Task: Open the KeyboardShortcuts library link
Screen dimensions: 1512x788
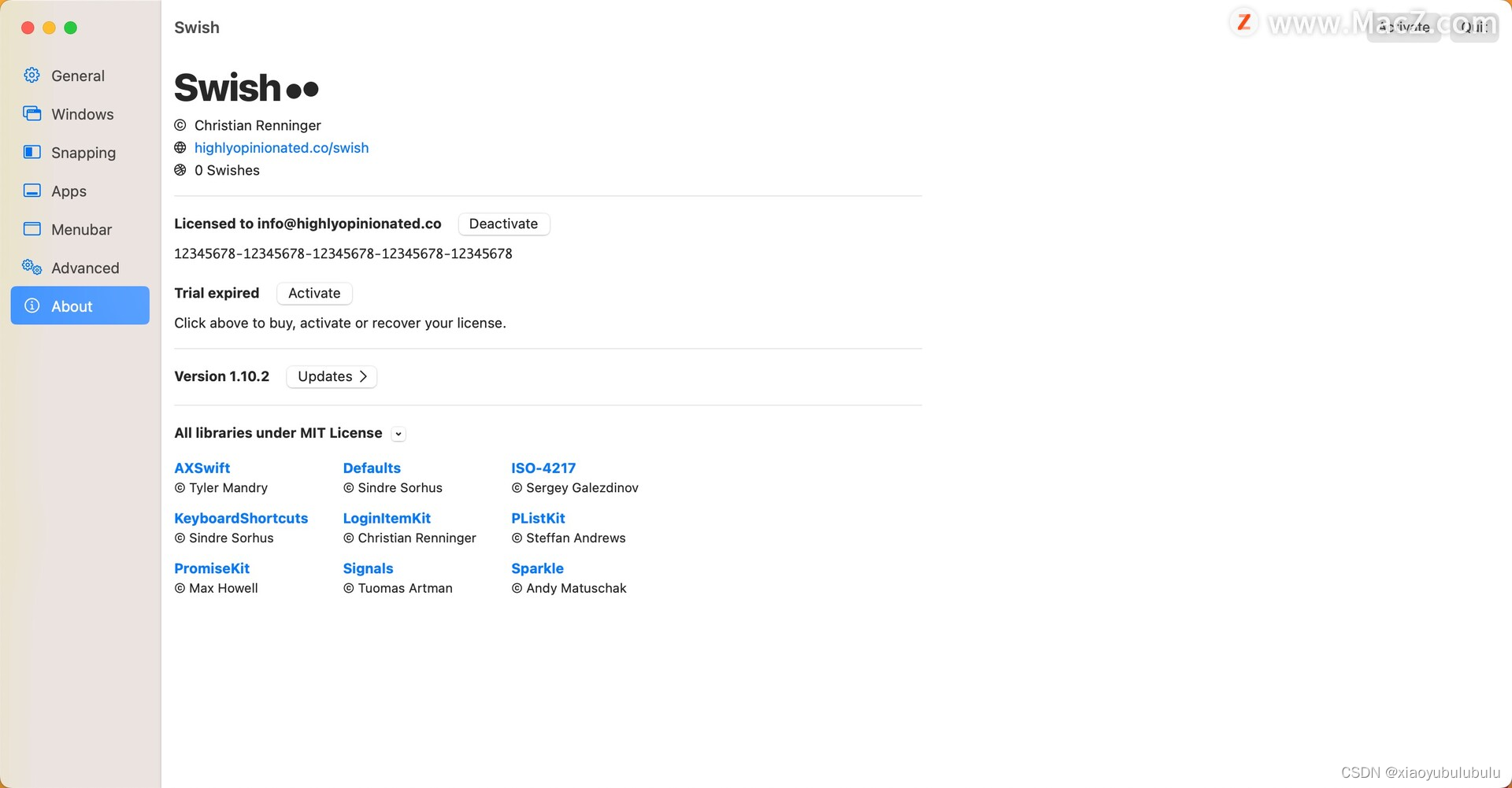Action: [241, 518]
